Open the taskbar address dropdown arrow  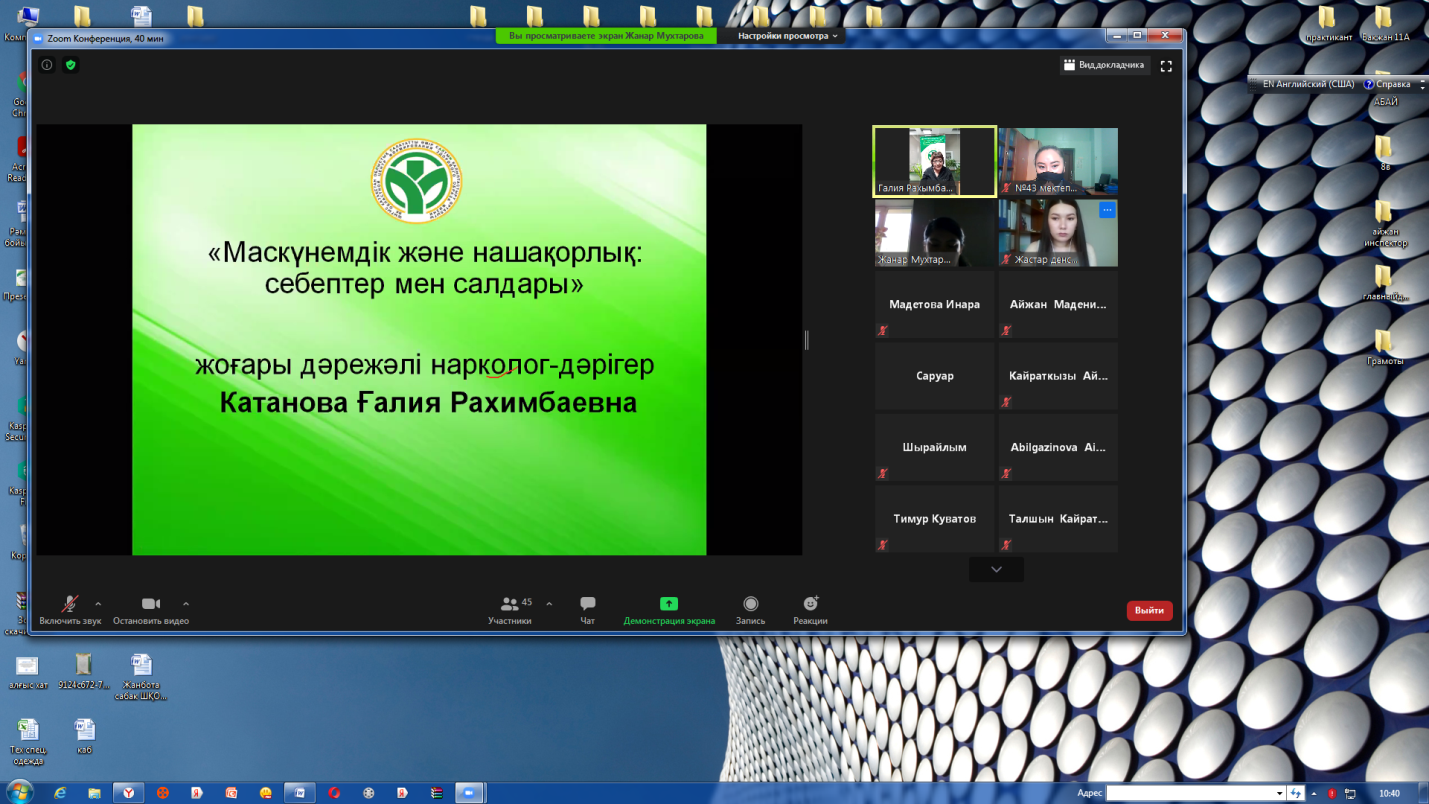(1279, 793)
